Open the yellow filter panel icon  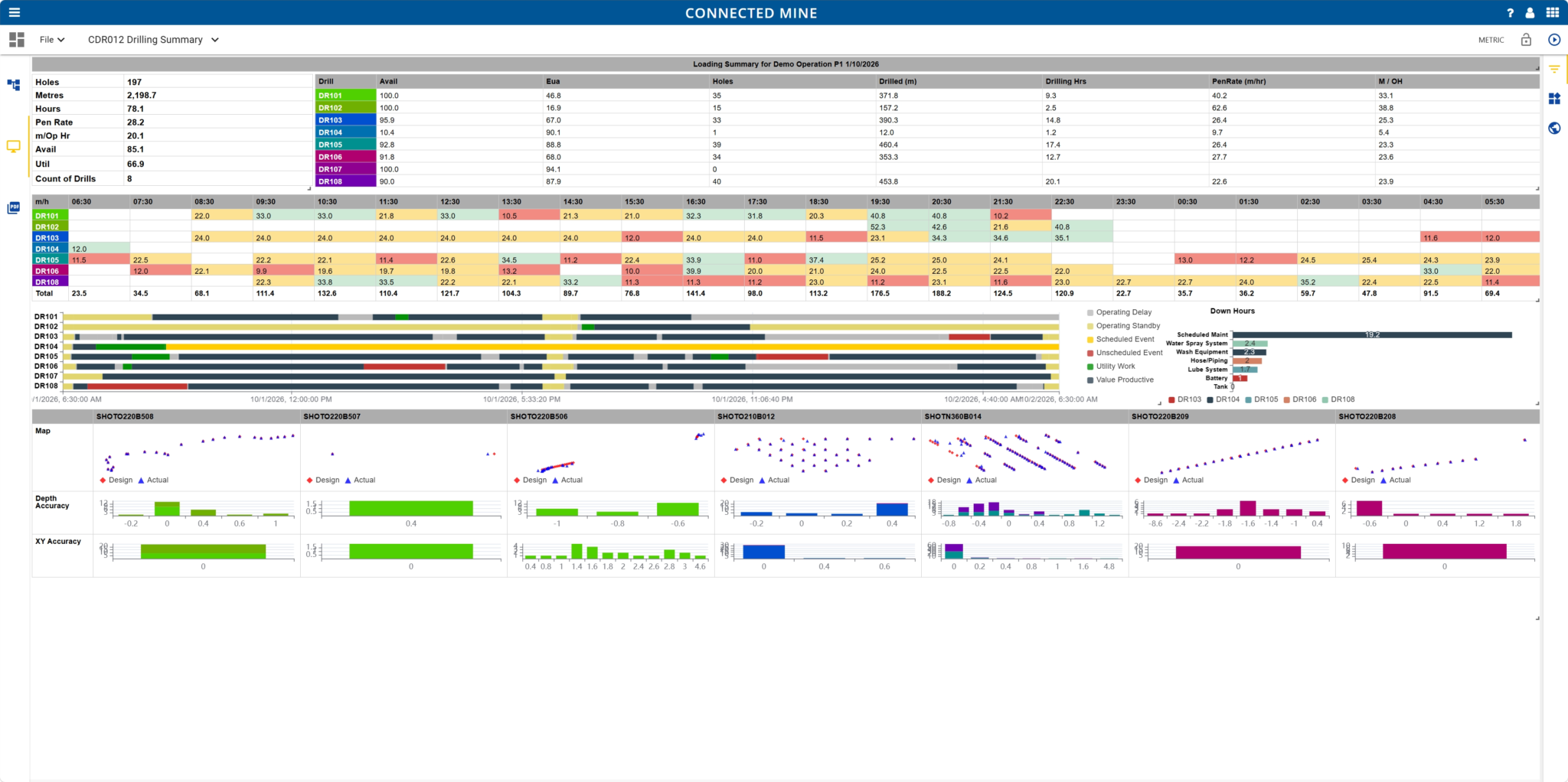(1554, 69)
